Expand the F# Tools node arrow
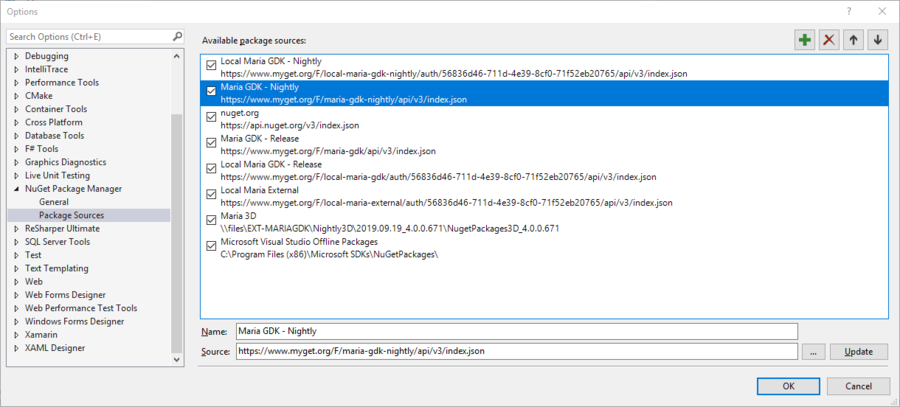Image resolution: width=900 pixels, height=407 pixels. (16, 149)
